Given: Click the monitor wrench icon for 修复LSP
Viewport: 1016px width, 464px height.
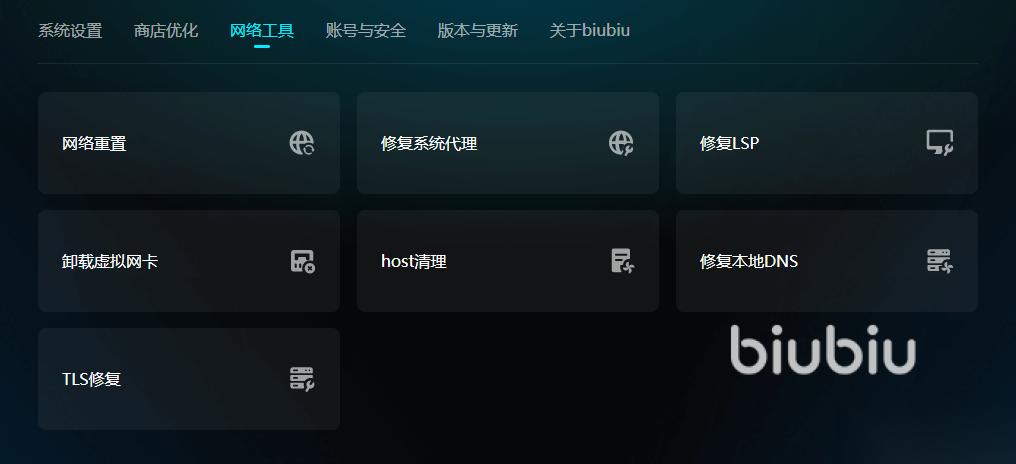Looking at the screenshot, I should click(940, 143).
